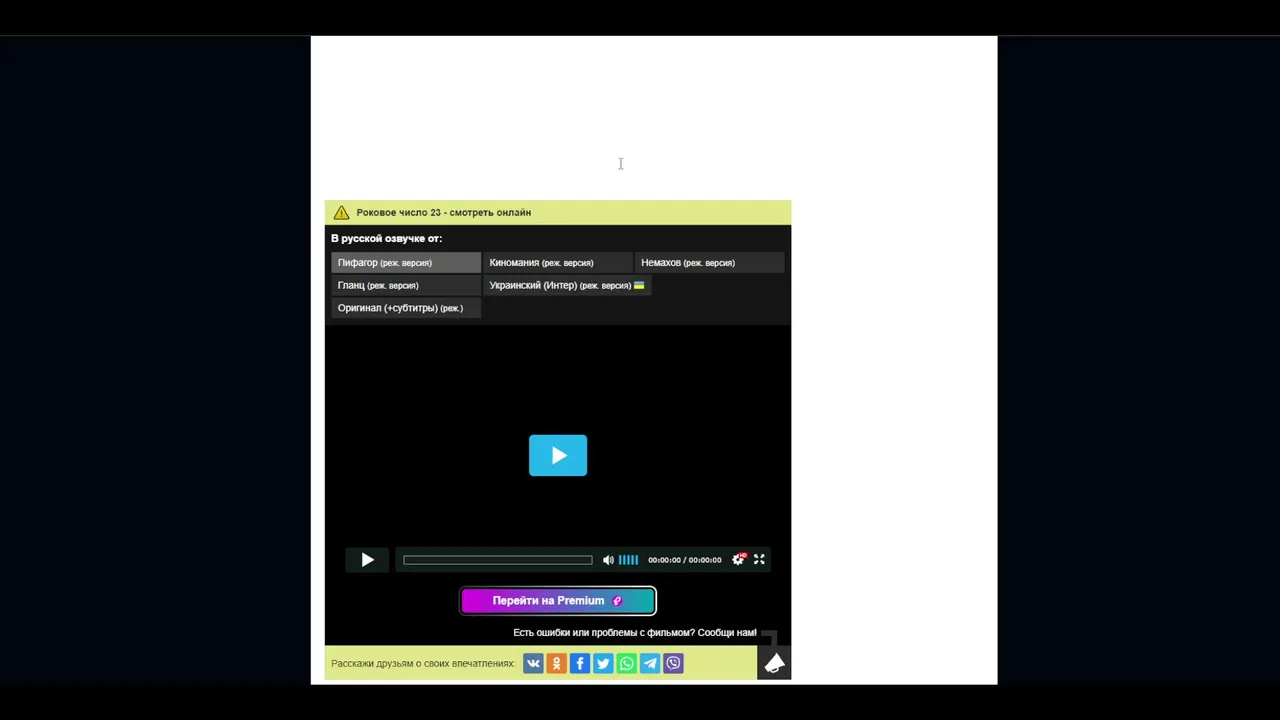Play the video from the control bar
Image resolution: width=1280 pixels, height=720 pixels.
[x=367, y=560]
